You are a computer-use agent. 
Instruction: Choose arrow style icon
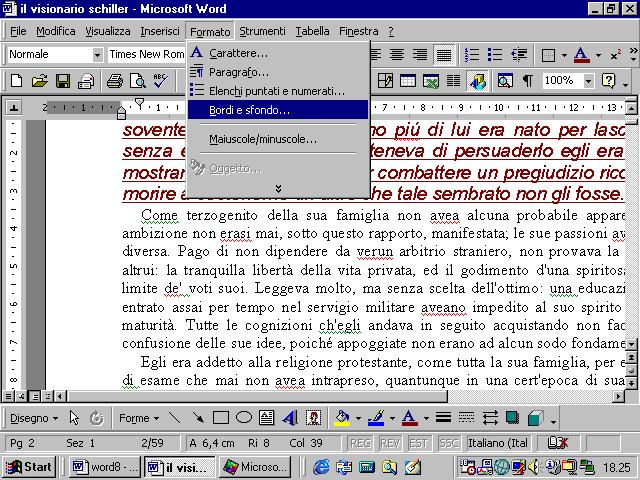(489, 418)
